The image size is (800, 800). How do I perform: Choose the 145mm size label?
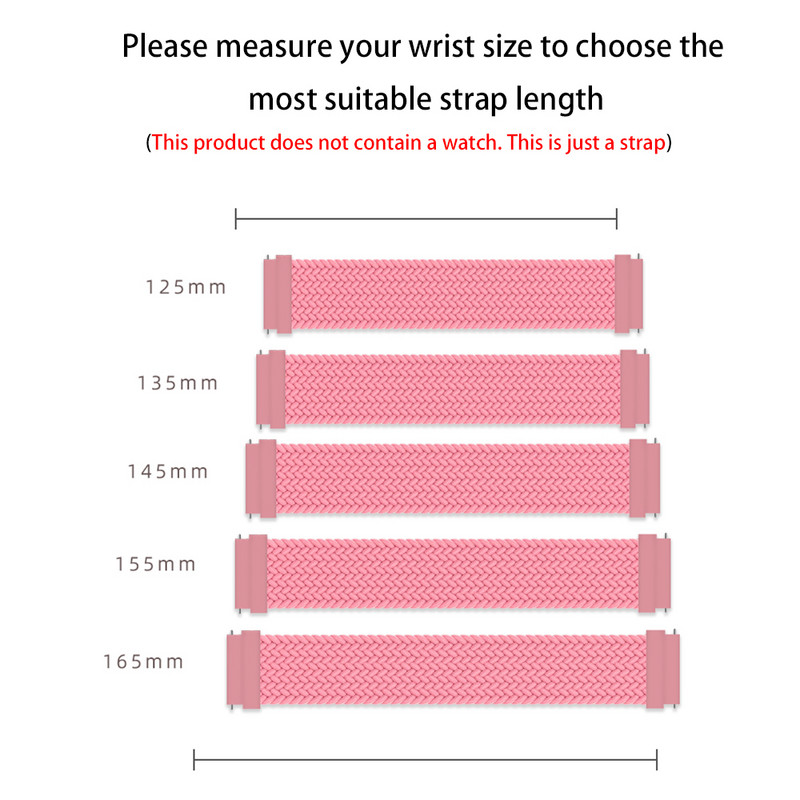(x=168, y=471)
